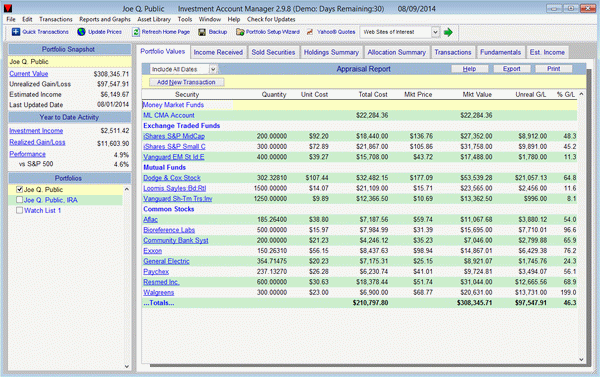Viewport: 600px width, 377px height.
Task: Check the Joe Q. Public, IRA checkbox
Action: pos(20,200)
